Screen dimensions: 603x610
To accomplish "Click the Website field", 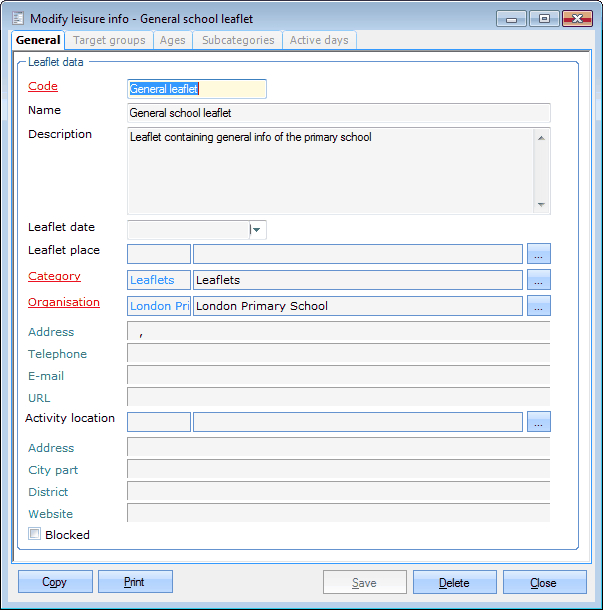I will click(338, 513).
